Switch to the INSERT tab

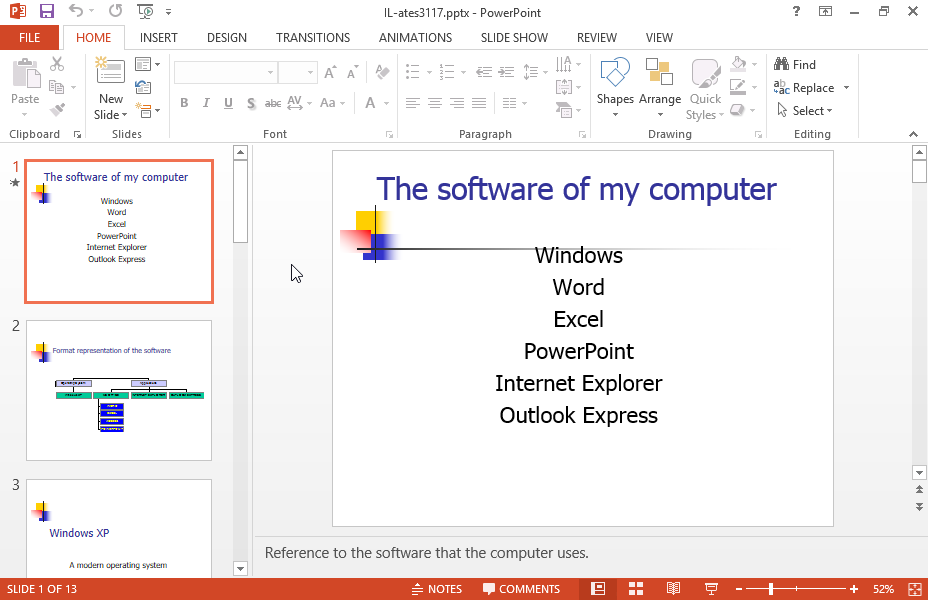point(159,37)
